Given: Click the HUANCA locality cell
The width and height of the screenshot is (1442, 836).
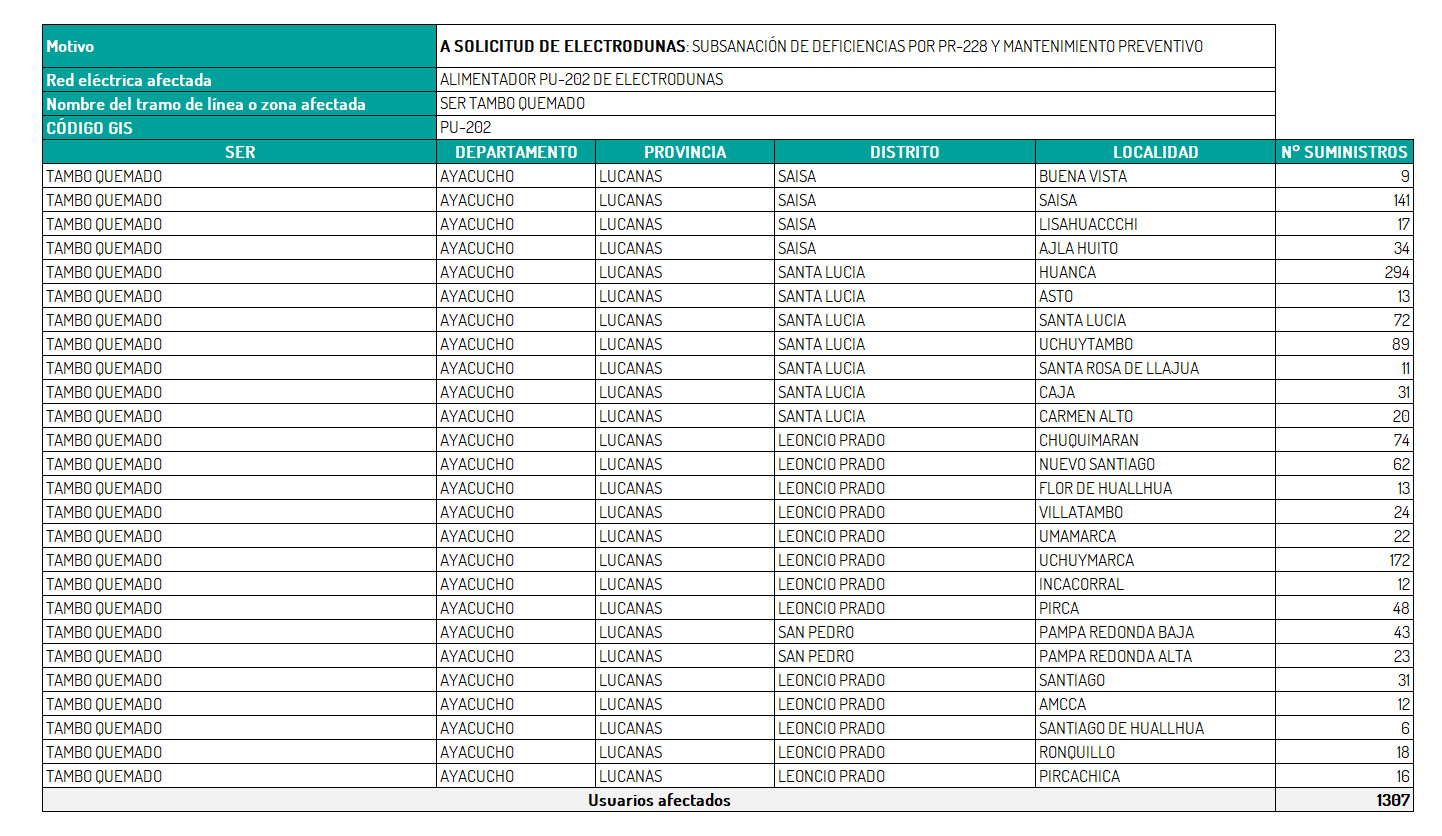Looking at the screenshot, I should [1156, 272].
